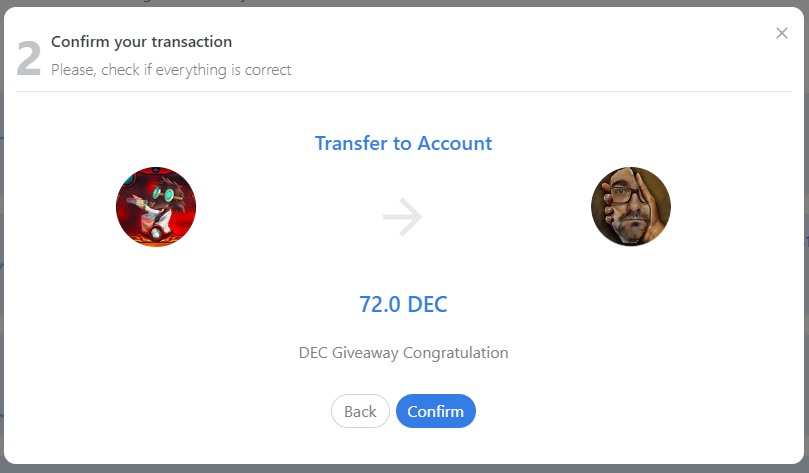Viewport: 809px width, 473px height.
Task: Select the sender's cartoon scientist avatar
Action: point(156,206)
